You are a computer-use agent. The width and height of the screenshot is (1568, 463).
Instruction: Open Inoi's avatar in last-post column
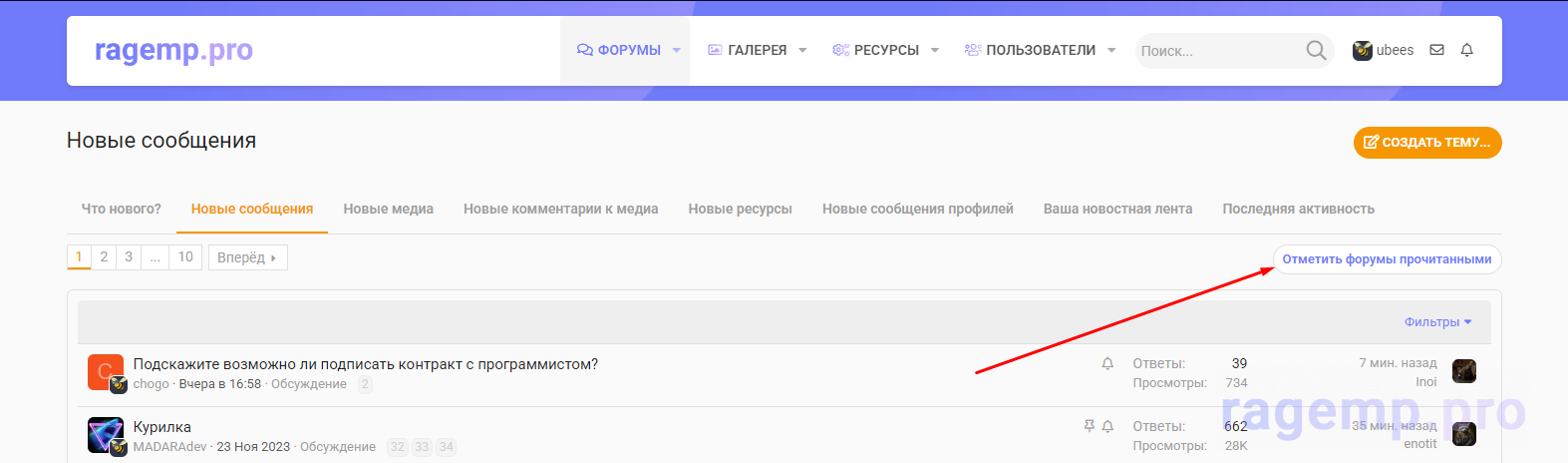[1463, 371]
